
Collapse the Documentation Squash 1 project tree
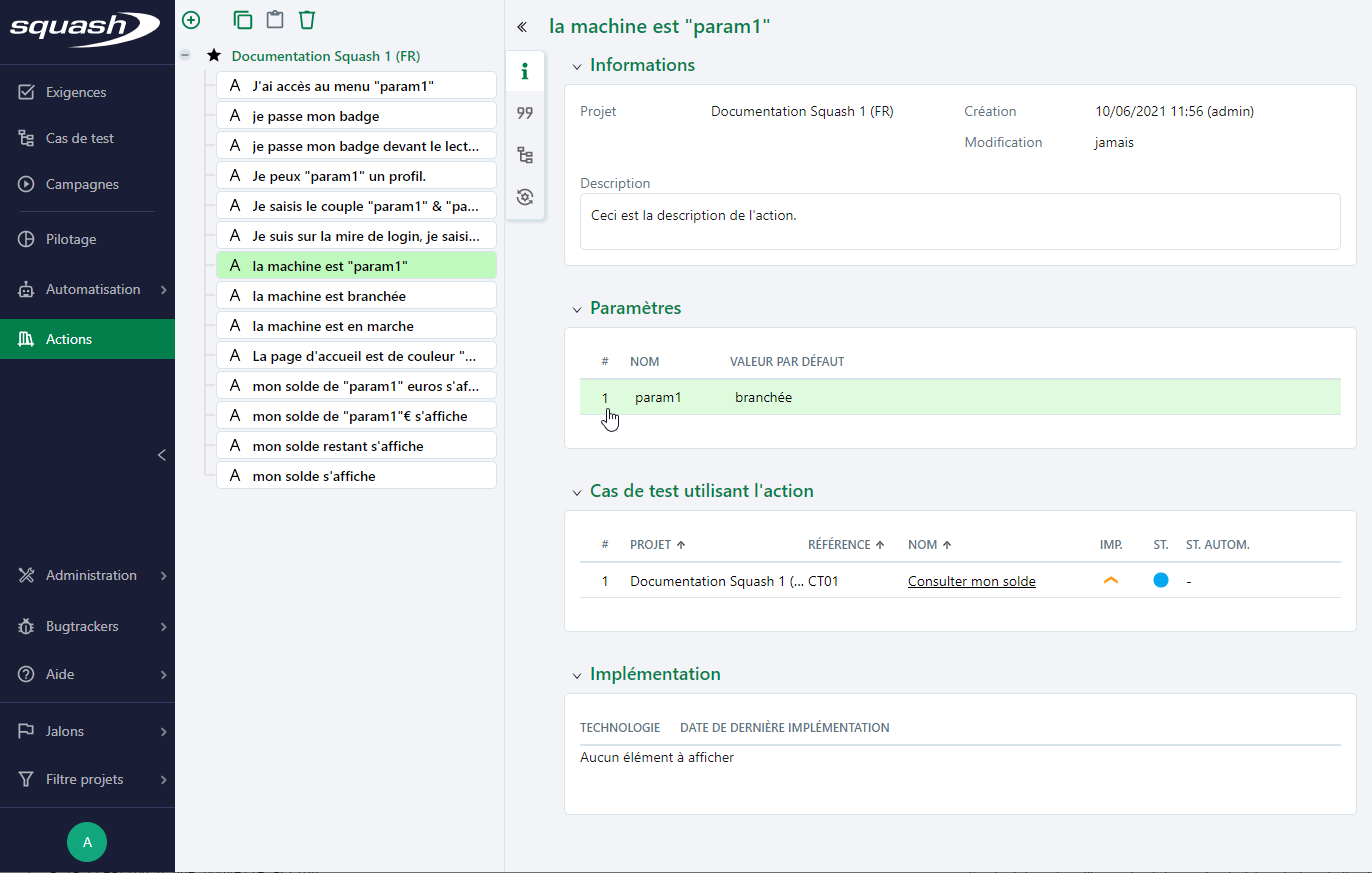185,55
